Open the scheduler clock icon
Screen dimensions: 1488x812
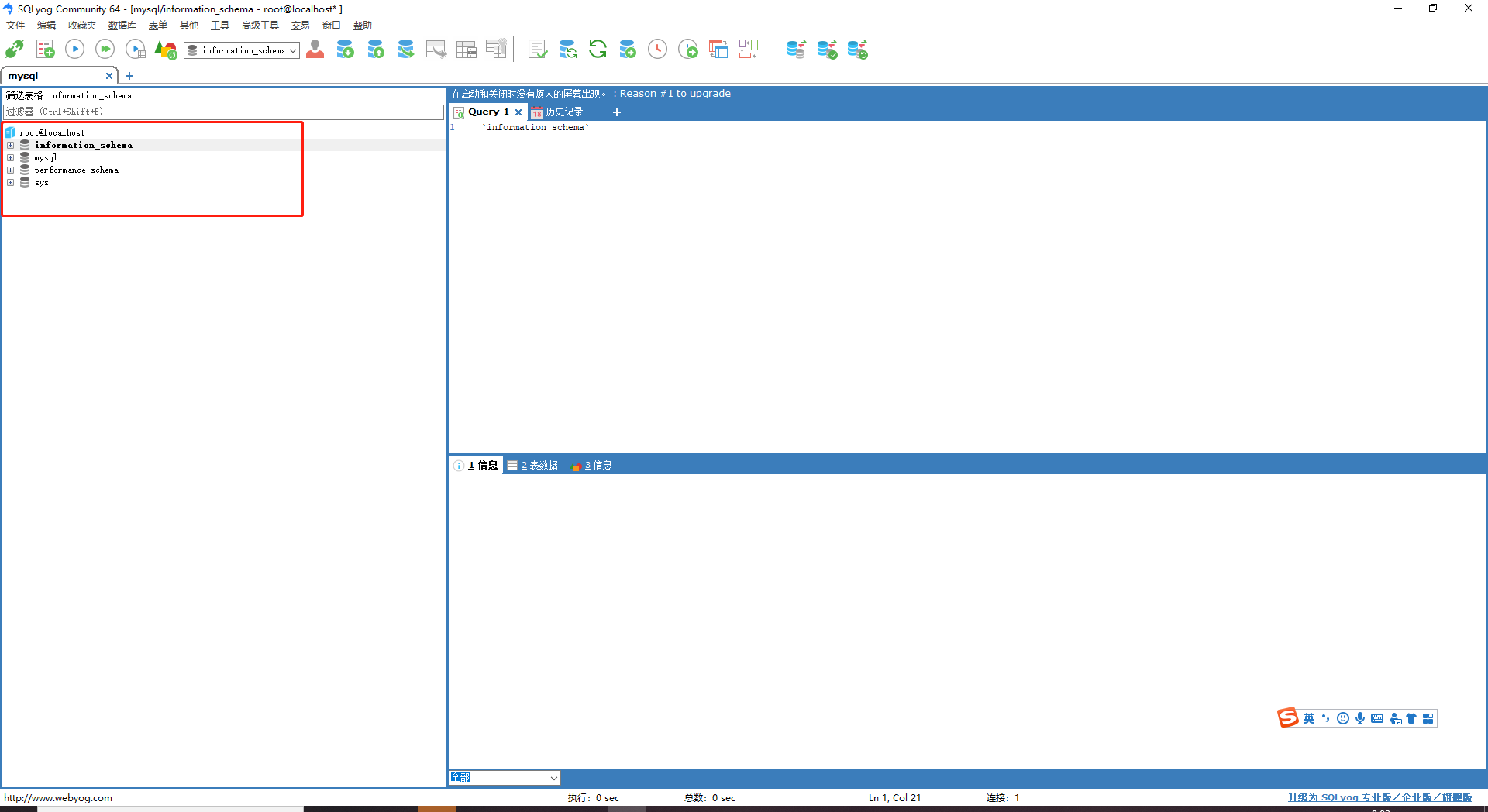[x=657, y=50]
